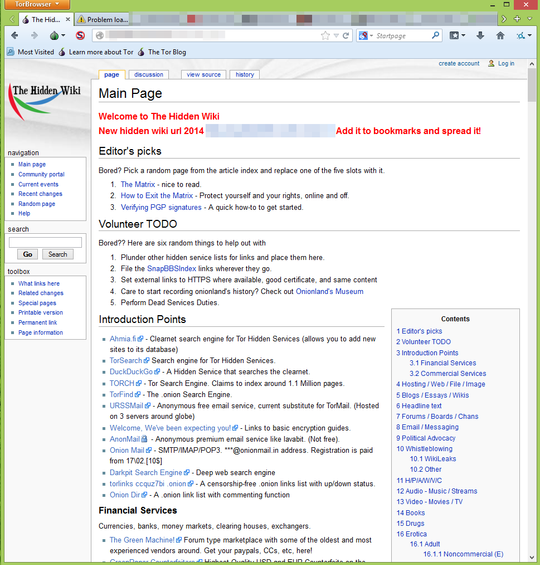Open Community portal in navigation
Screen dimensions: 540x565
click(41, 174)
